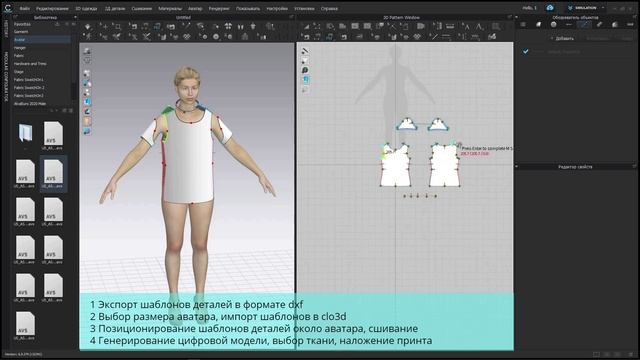The height and width of the screenshot is (360, 640).
Task: Select the checkered texture icon in 3D toolbar
Action: (x=187, y=37)
